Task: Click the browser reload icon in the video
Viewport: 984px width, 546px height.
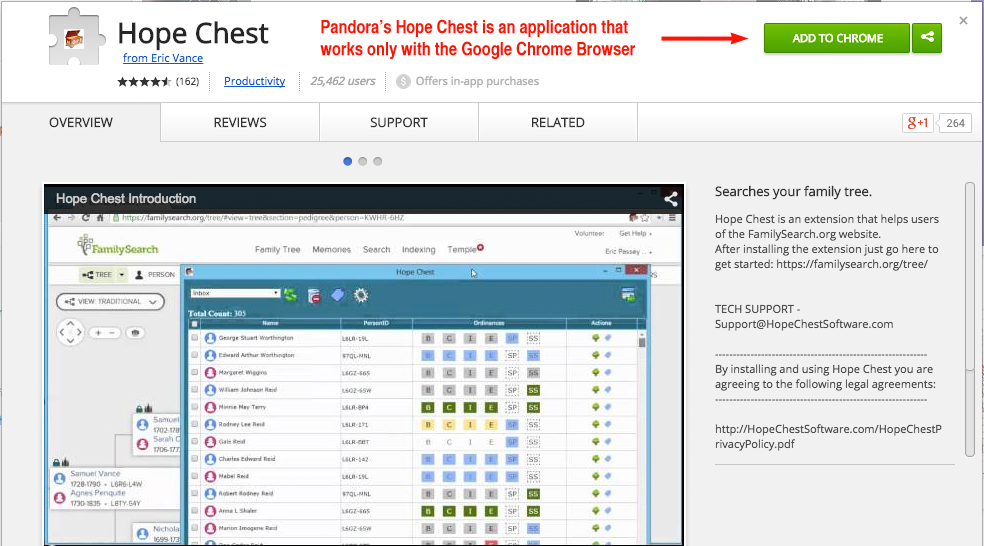Action: point(86,218)
